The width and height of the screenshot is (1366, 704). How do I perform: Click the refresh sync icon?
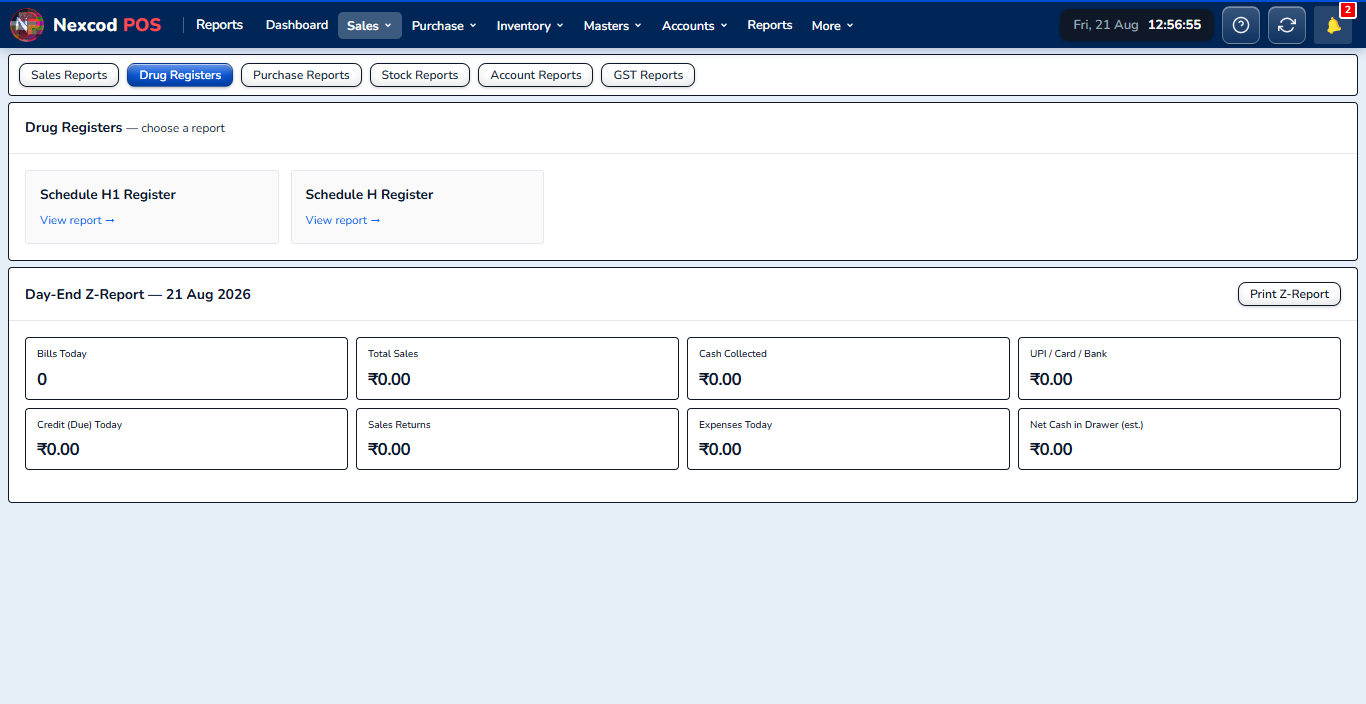pos(1287,25)
